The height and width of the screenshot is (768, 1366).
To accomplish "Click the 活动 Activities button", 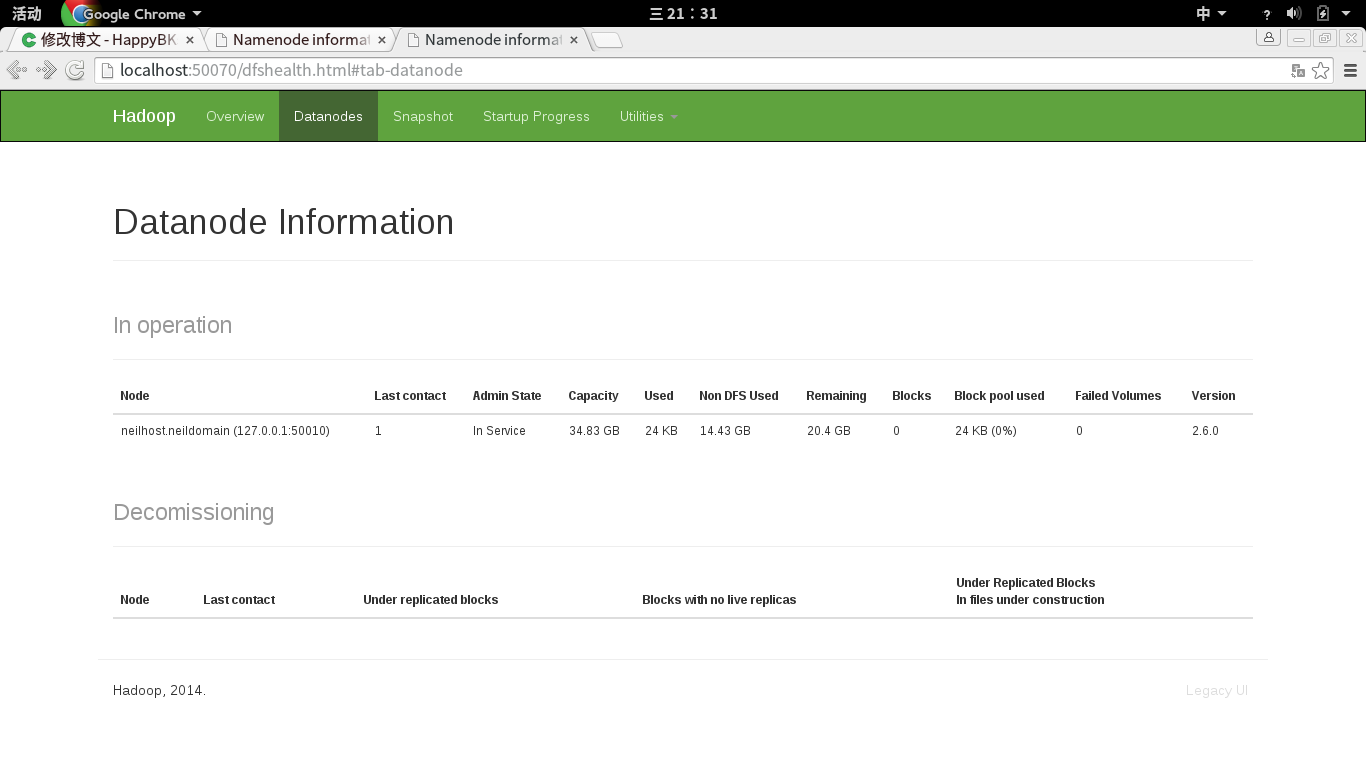I will point(27,14).
